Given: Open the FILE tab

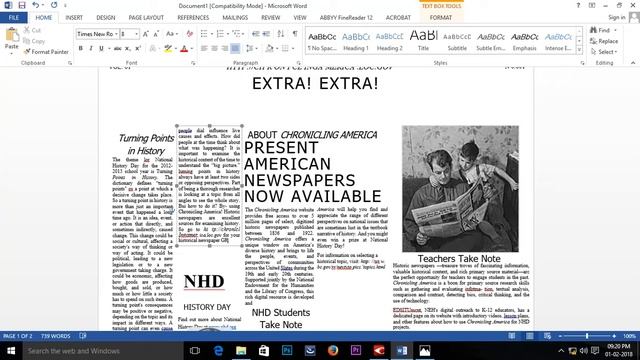Looking at the screenshot, I should tap(13, 18).
